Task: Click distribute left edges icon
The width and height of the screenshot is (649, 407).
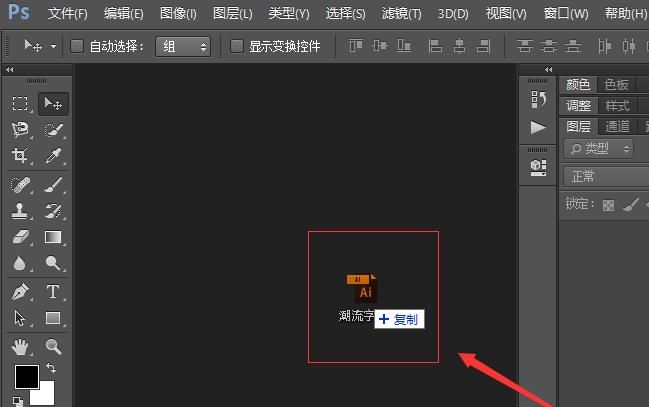Action: (x=604, y=46)
